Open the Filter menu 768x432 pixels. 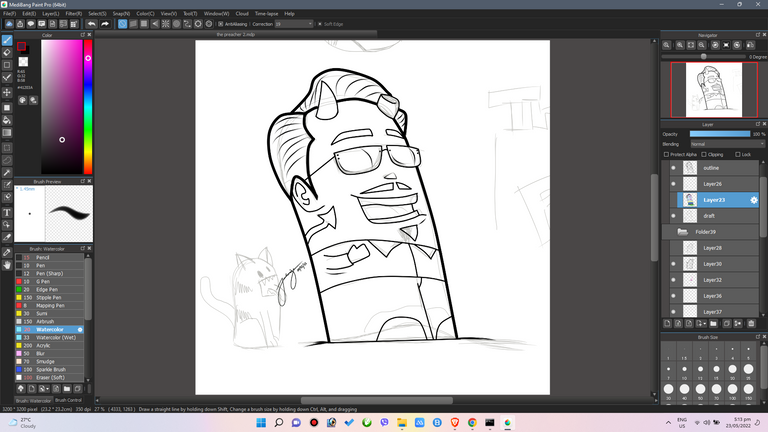(73, 14)
